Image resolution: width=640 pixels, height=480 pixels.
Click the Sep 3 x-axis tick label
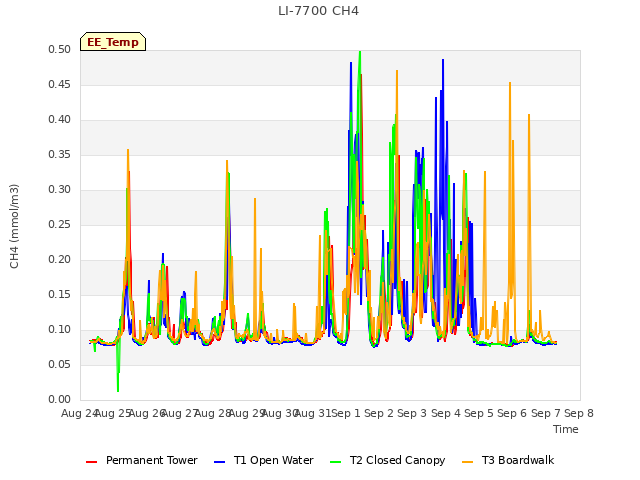tap(412, 413)
